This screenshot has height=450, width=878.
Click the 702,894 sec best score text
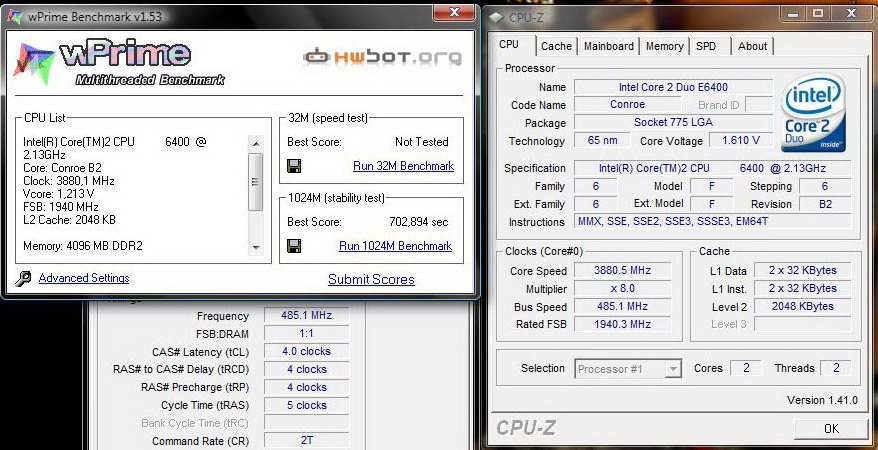(x=418, y=222)
